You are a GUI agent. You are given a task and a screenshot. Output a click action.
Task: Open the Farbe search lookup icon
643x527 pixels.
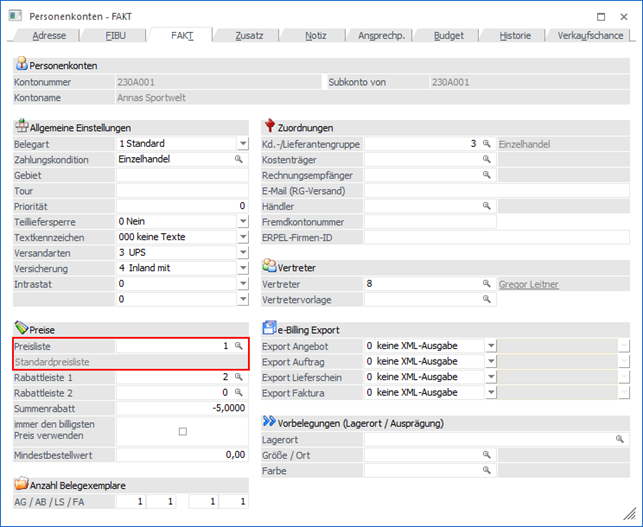point(487,470)
